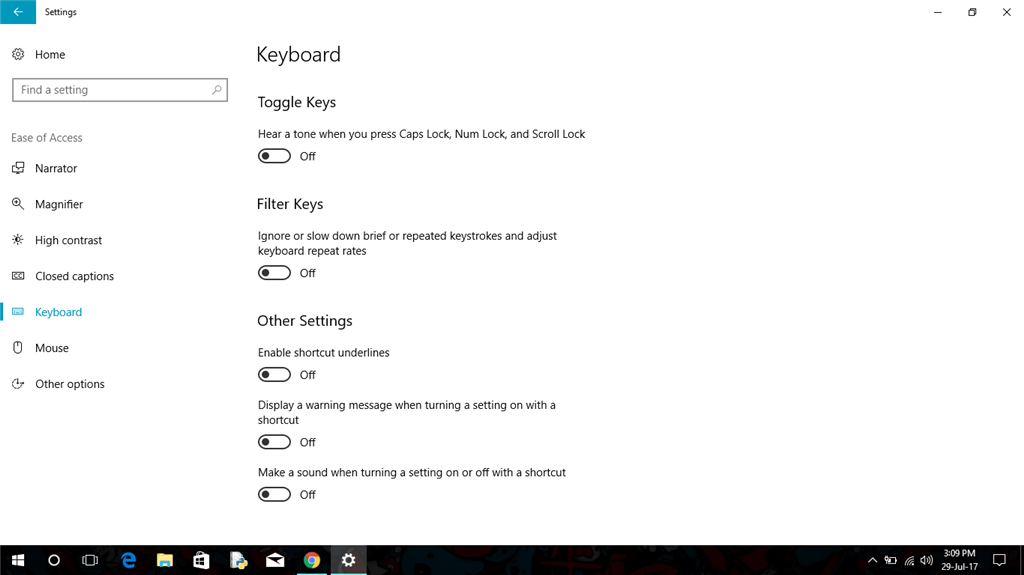Viewport: 1024px width, 575px height.
Task: Click the Settings window title text
Action: (61, 12)
